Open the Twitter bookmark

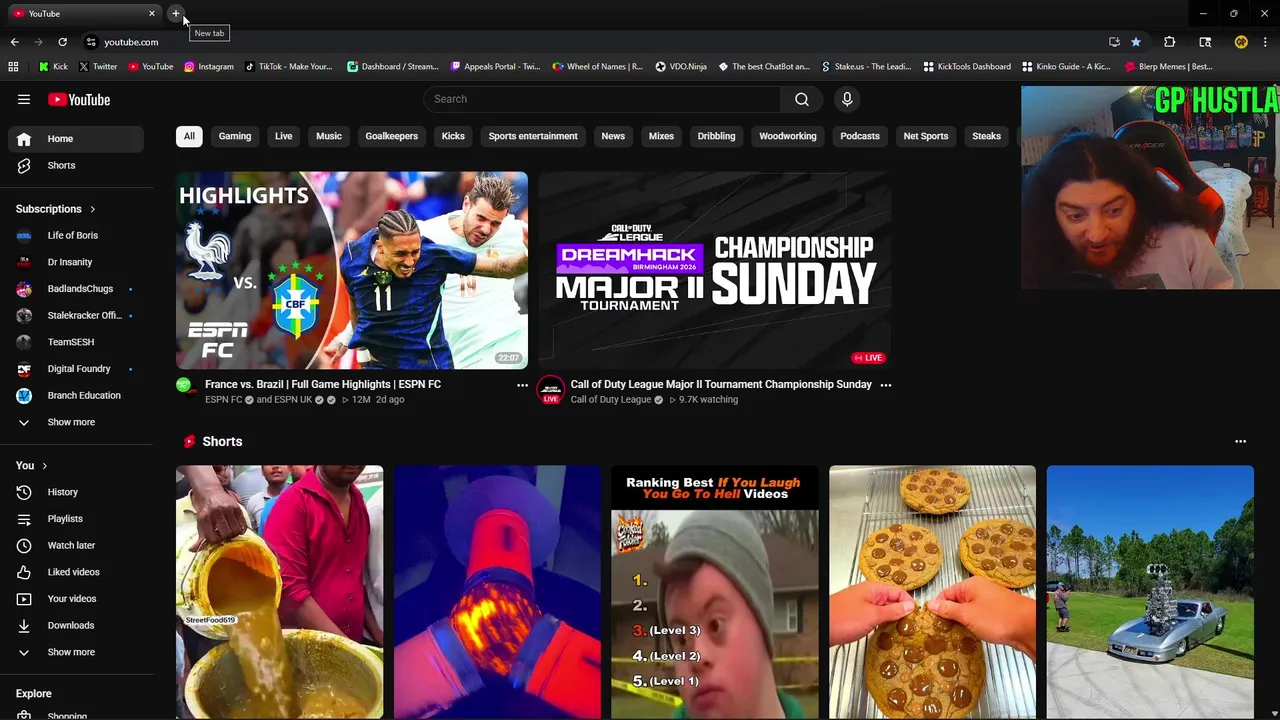click(98, 67)
